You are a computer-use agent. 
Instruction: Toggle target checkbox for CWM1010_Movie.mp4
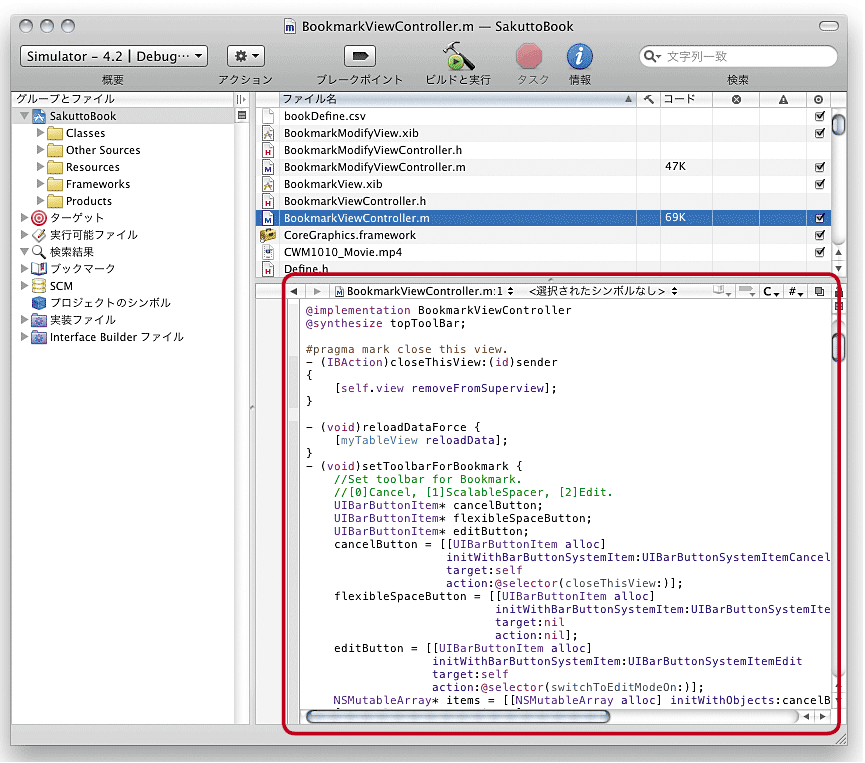tap(820, 252)
